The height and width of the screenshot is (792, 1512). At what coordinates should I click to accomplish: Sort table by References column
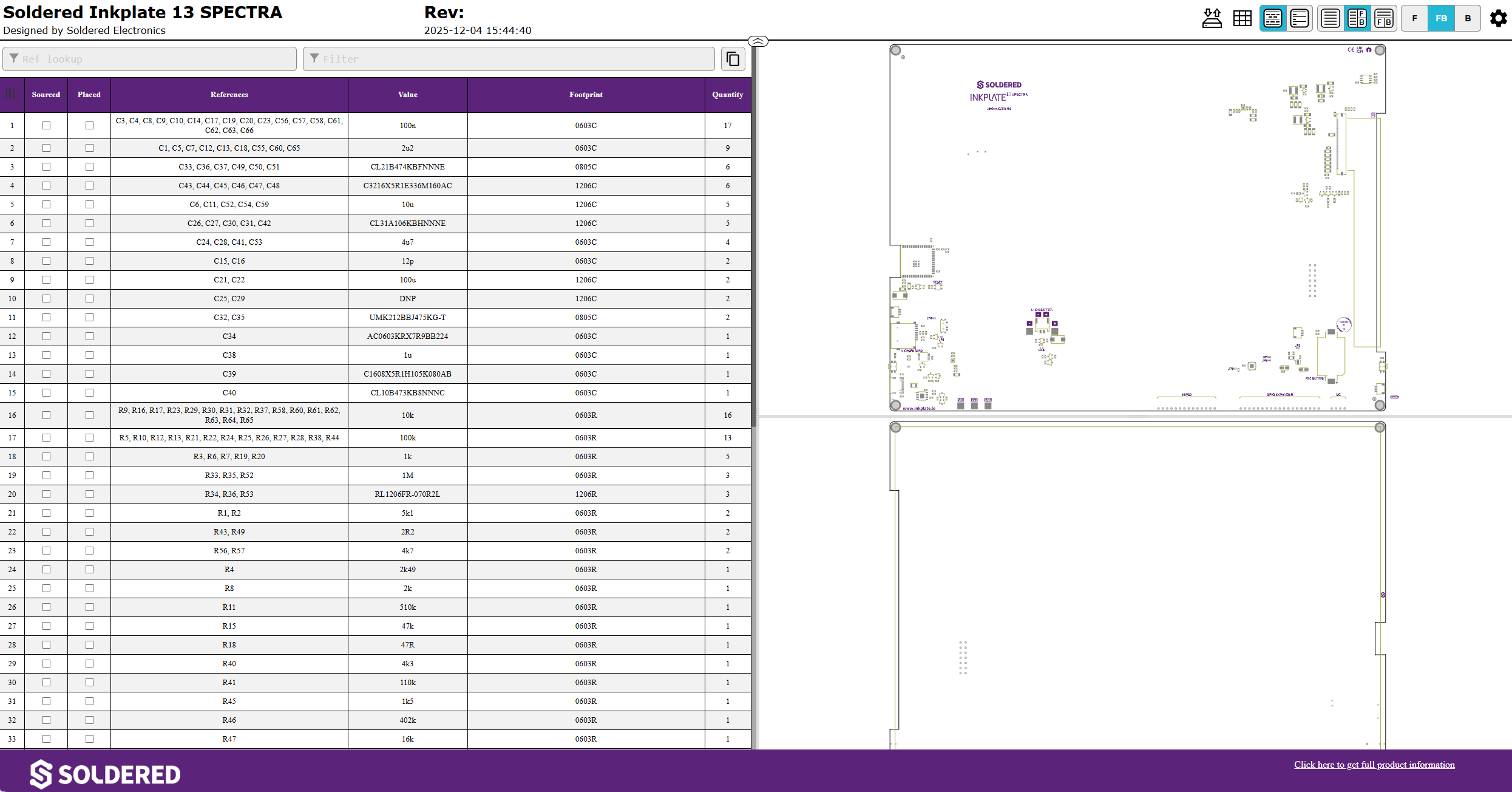[x=229, y=95]
